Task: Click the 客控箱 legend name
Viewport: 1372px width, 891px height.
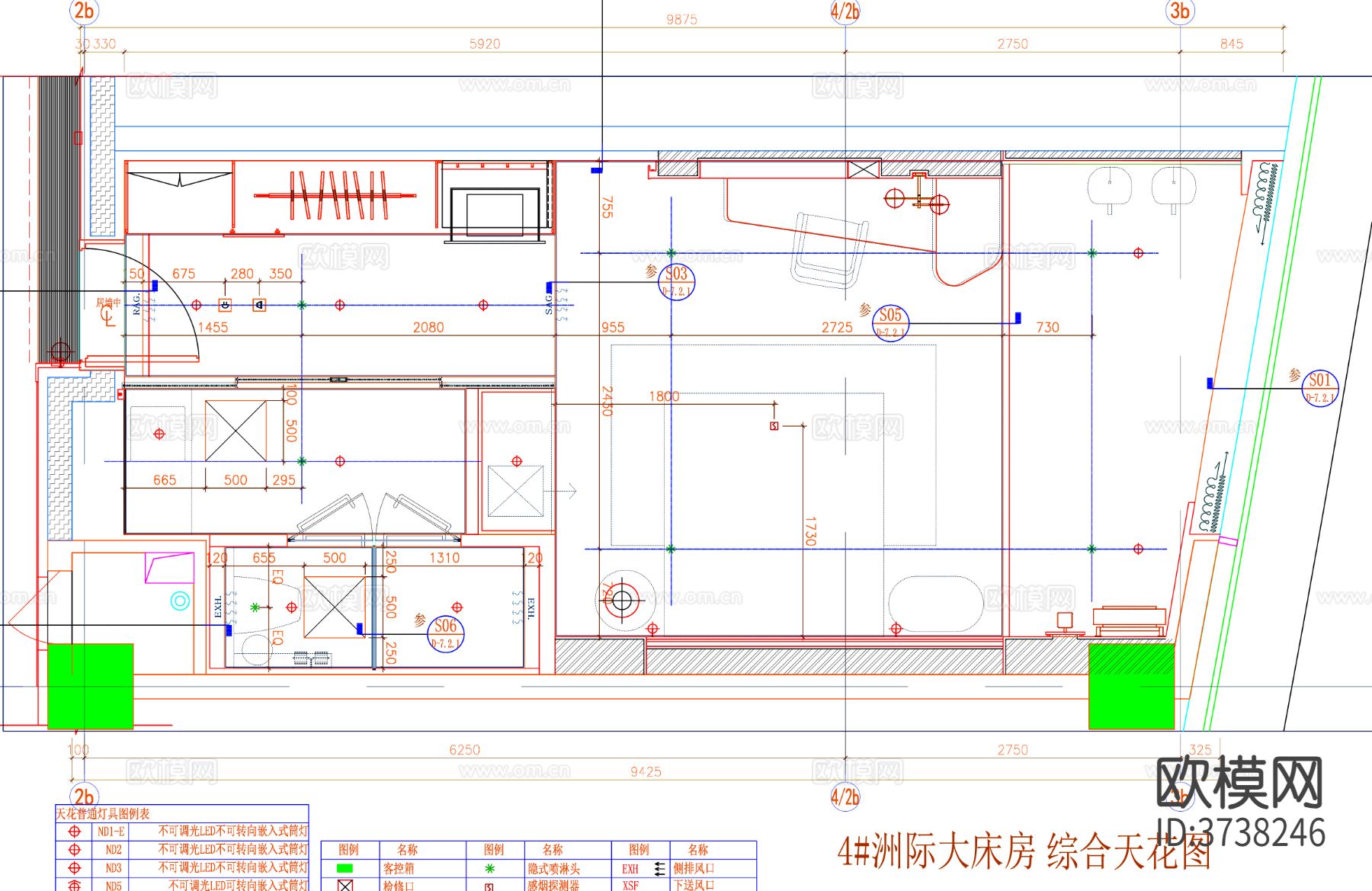Action: [x=399, y=869]
